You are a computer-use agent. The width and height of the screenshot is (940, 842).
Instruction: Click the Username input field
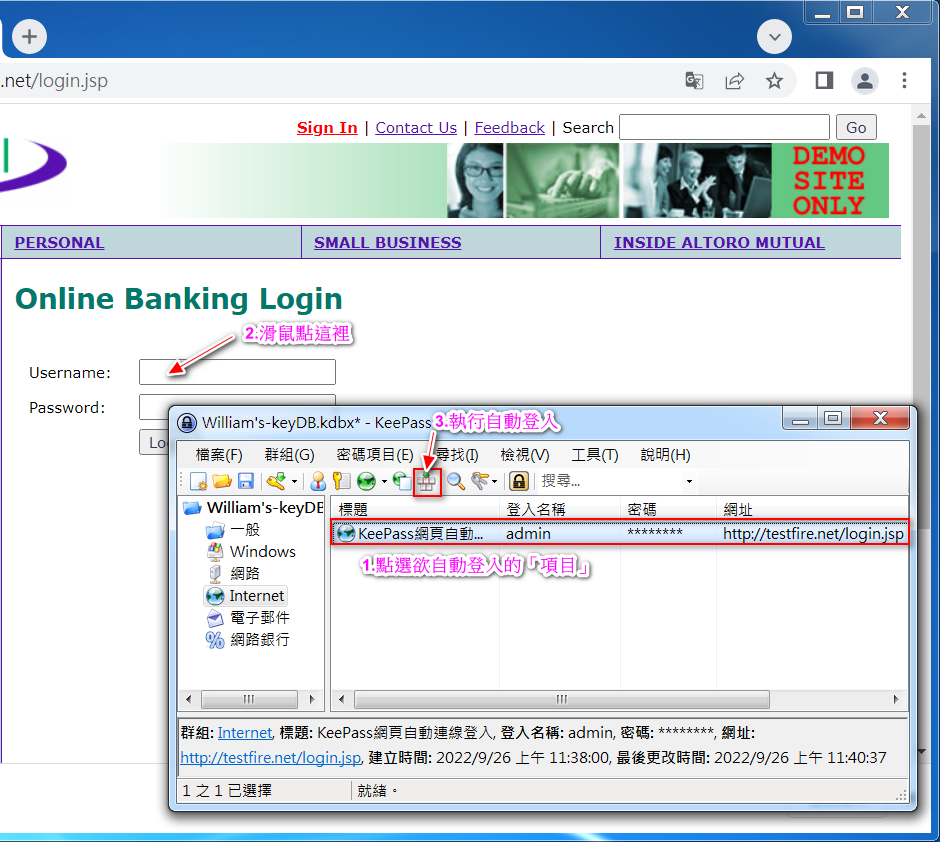coord(237,372)
